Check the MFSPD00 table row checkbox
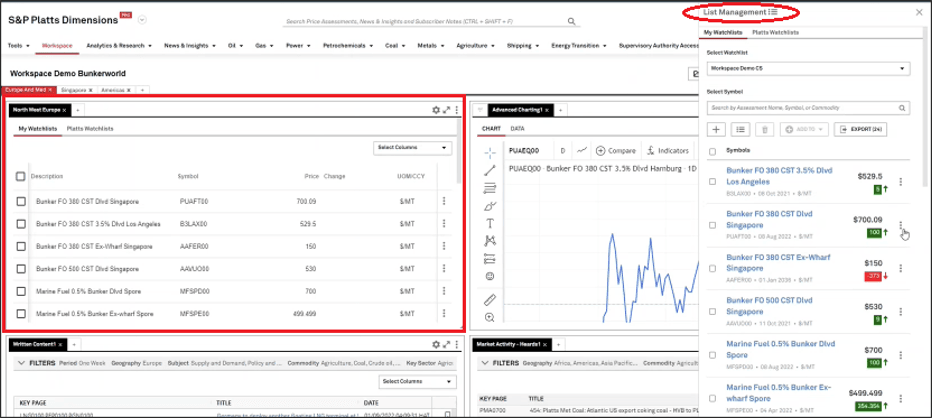This screenshot has height=418, width=932. [21, 291]
